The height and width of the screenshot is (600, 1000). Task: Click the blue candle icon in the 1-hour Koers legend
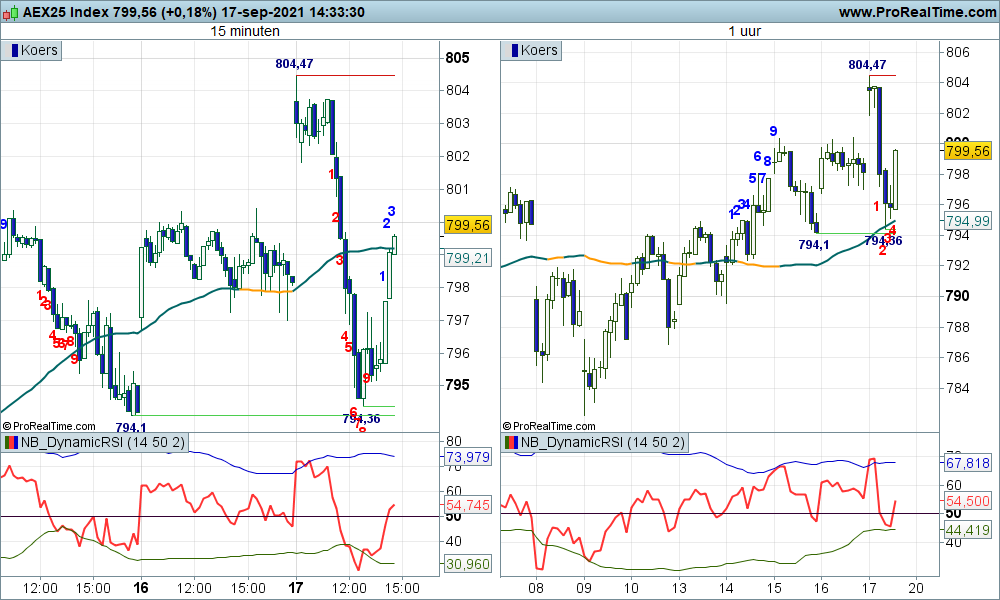513,50
